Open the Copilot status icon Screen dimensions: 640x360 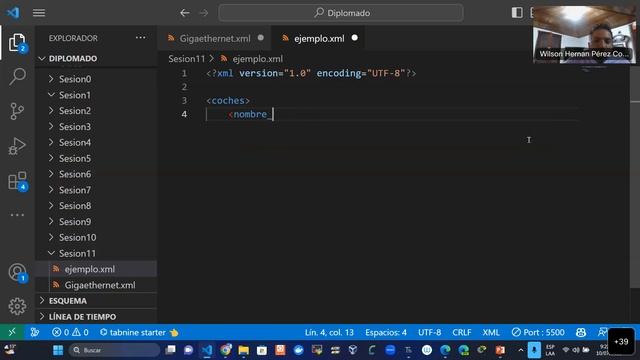(581, 332)
